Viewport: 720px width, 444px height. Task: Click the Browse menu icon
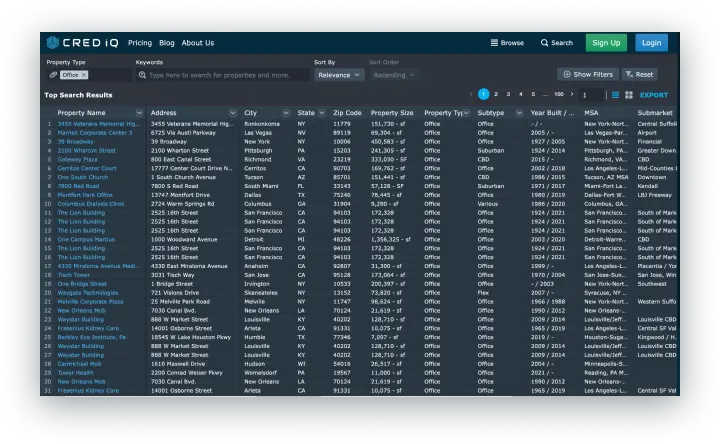tap(494, 43)
